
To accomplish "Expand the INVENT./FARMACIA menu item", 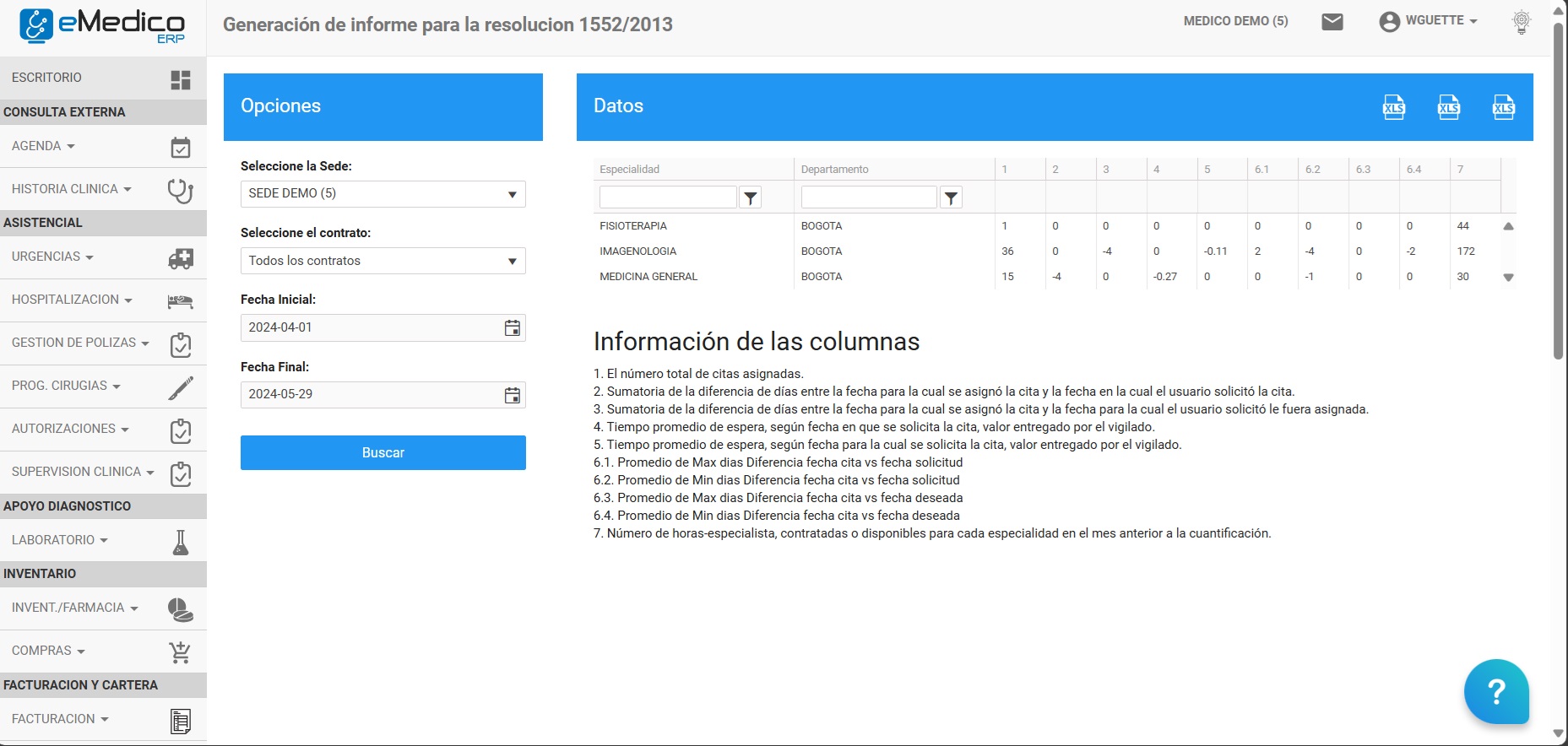I will click(x=103, y=608).
